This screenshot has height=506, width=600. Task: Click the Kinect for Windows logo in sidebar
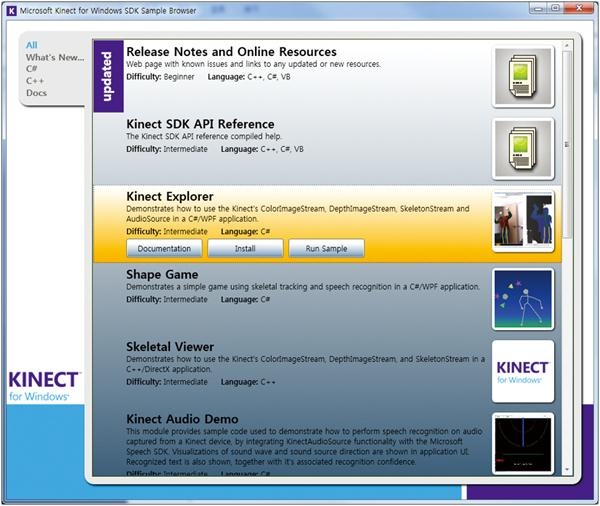point(44,386)
